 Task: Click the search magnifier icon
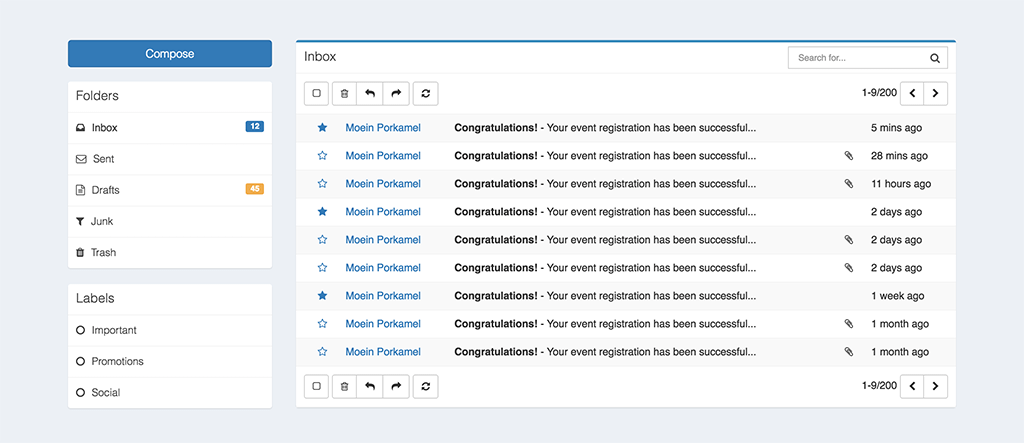935,58
